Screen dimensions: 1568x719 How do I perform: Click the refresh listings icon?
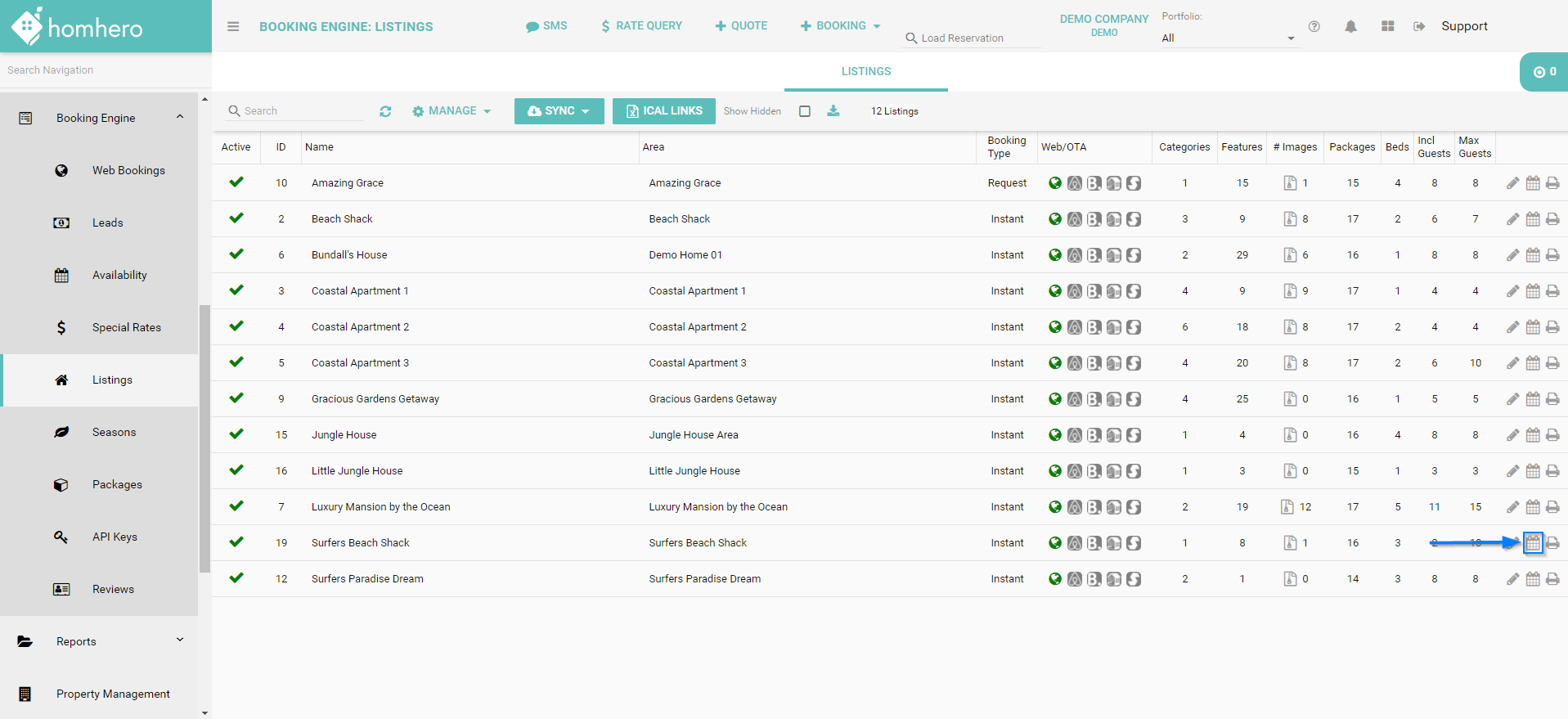pos(385,111)
